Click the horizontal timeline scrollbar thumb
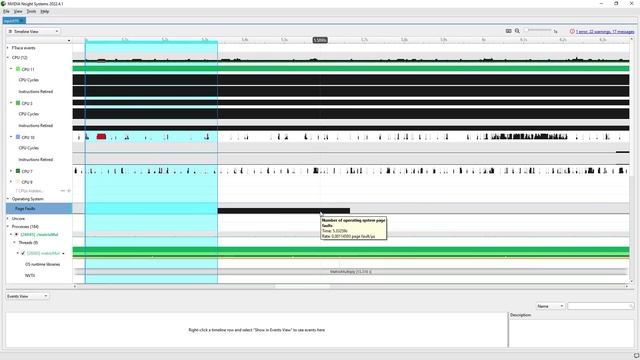 (x=302, y=286)
